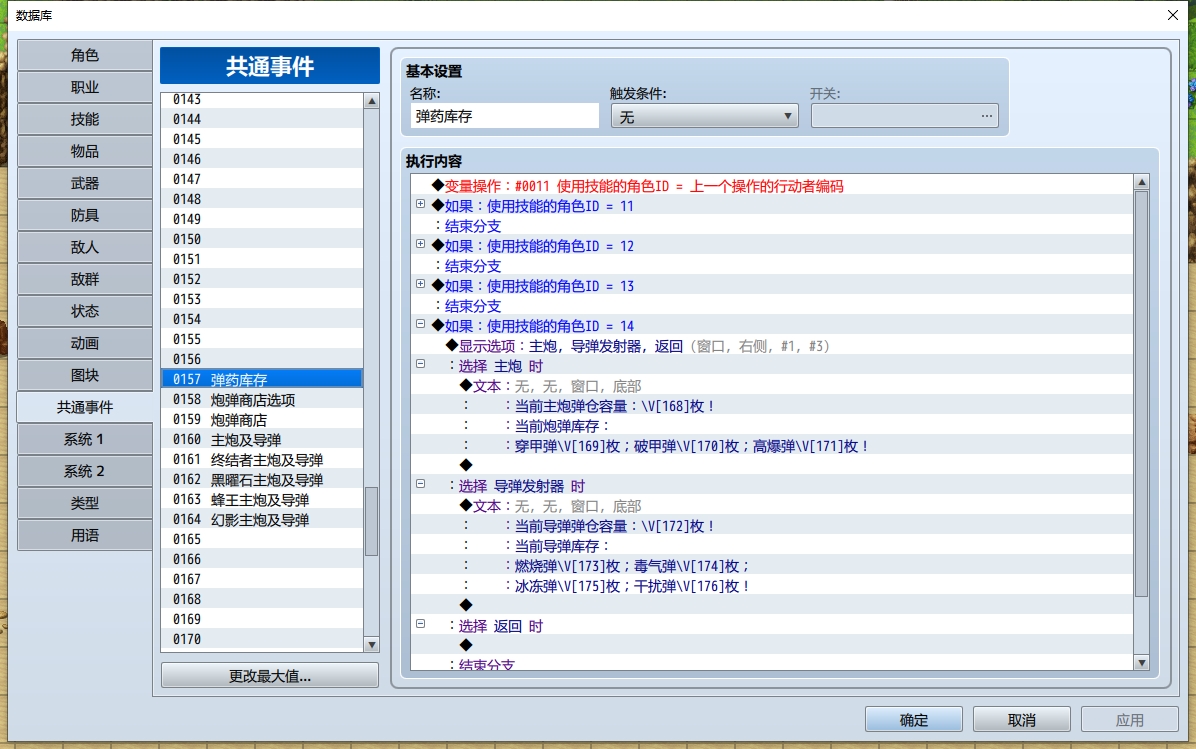Click event list scroll down arrow
This screenshot has width=1196, height=749.
371,645
